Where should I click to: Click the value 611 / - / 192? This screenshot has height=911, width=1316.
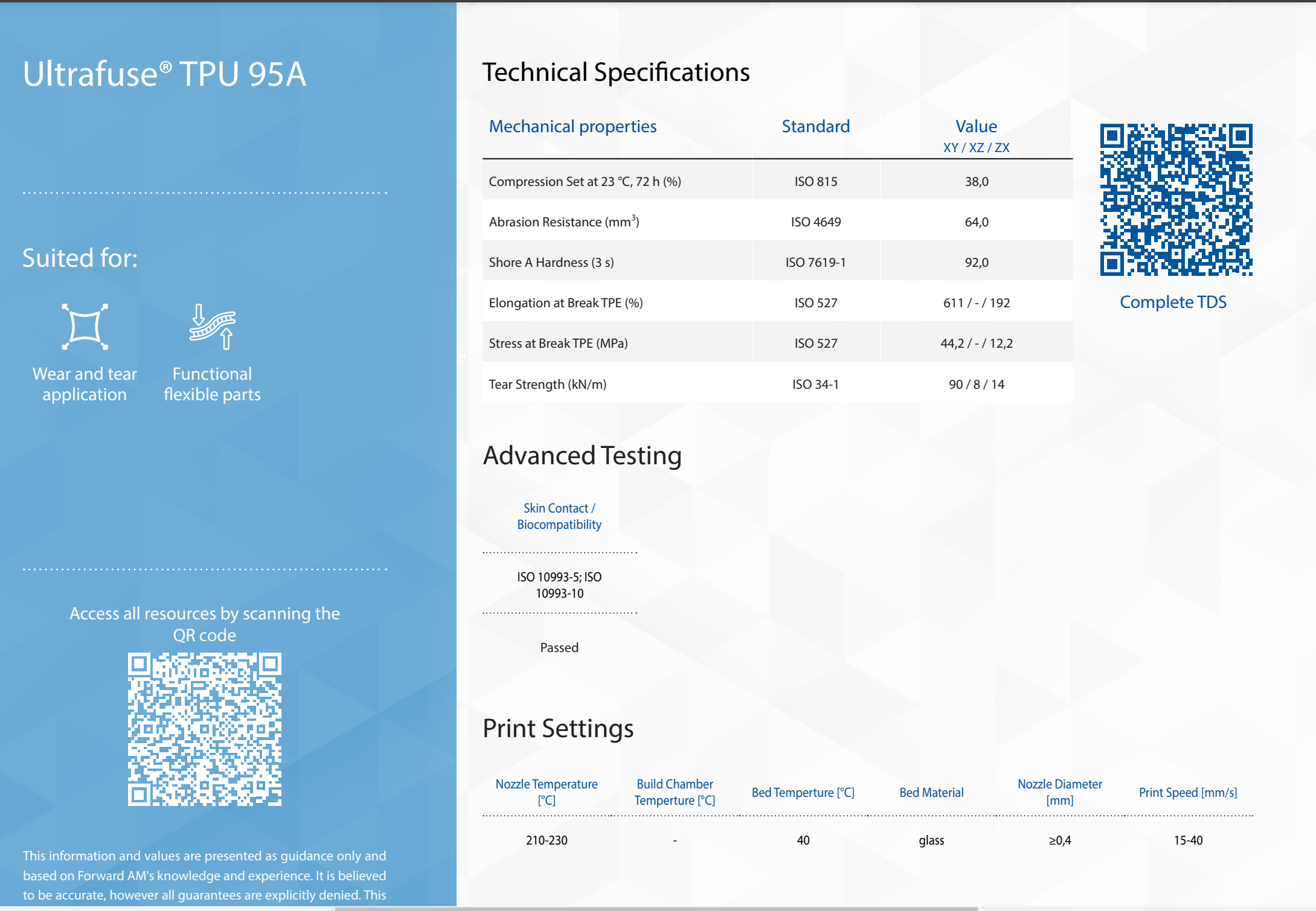[976, 303]
